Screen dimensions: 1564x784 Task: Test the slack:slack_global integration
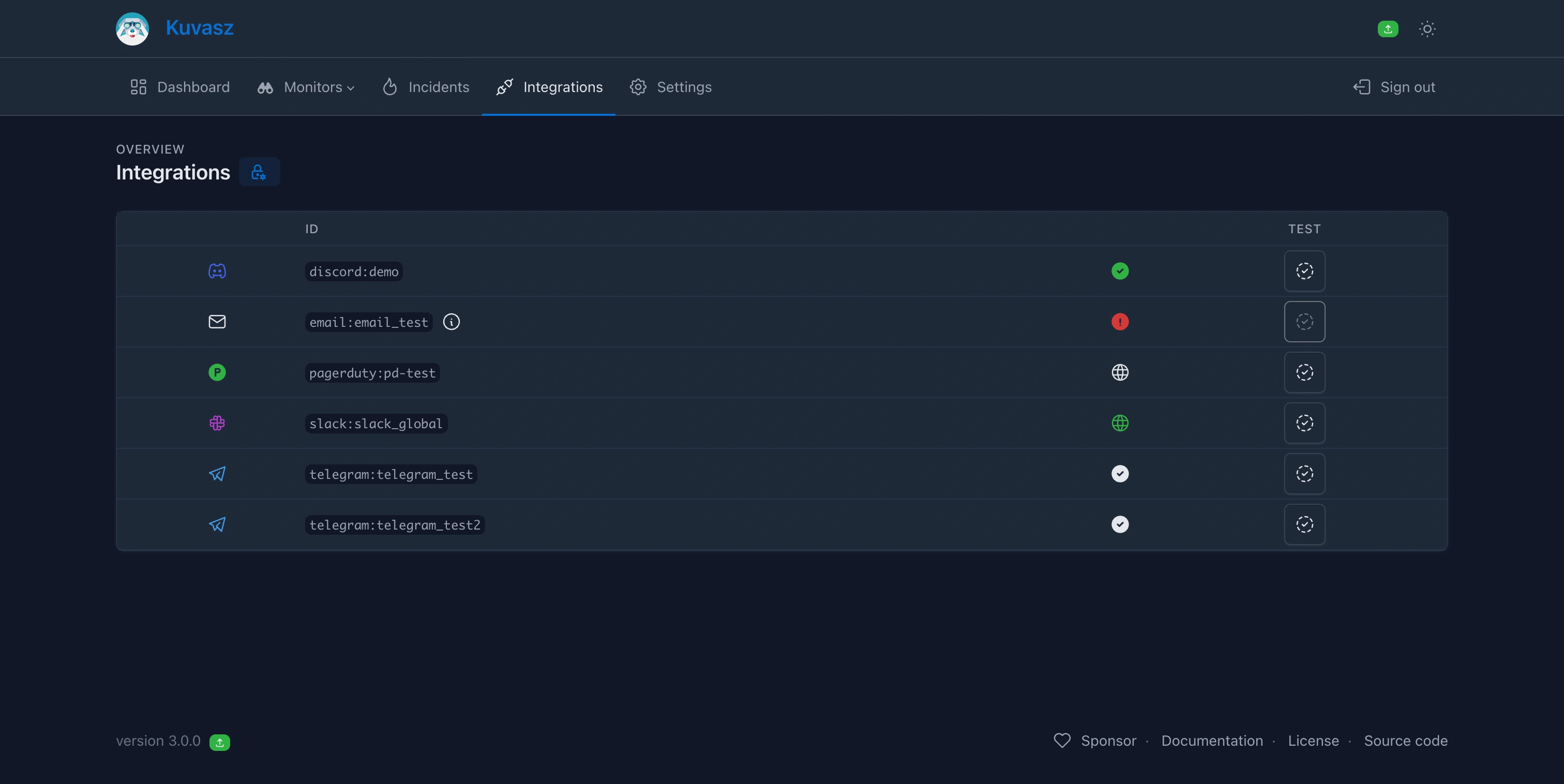coord(1304,423)
